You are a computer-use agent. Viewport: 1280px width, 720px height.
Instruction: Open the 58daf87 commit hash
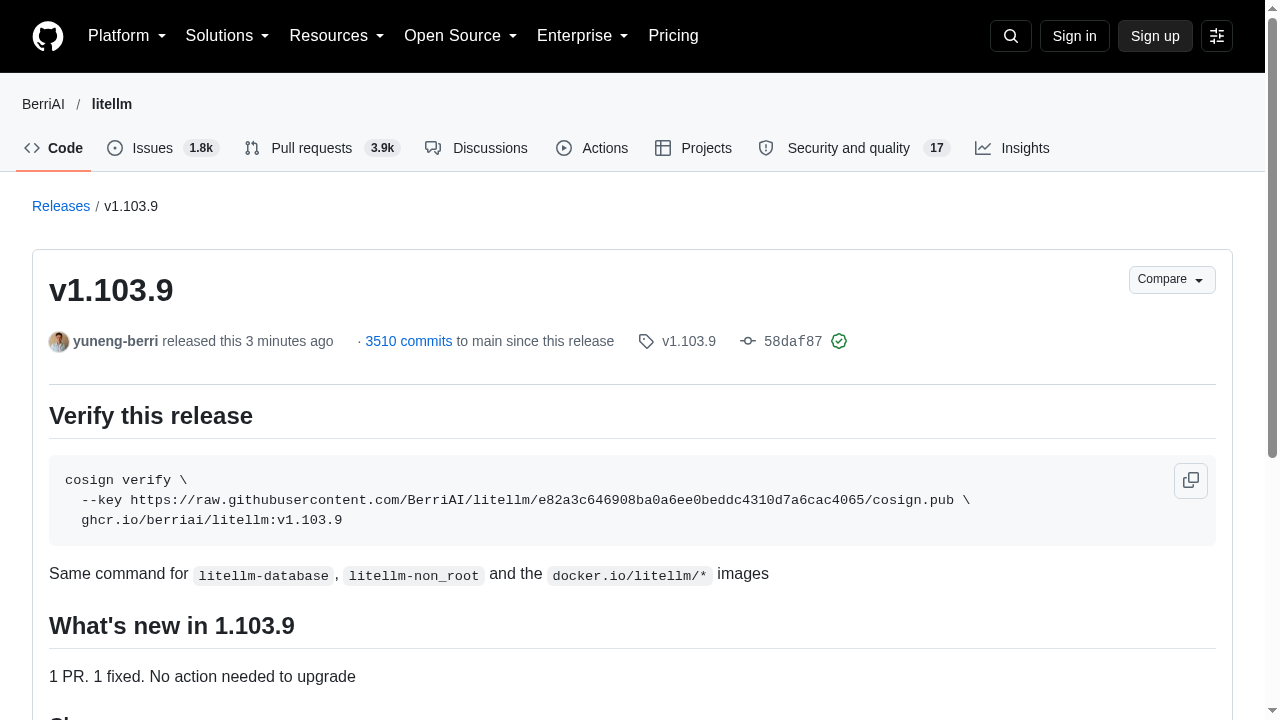[x=793, y=341]
